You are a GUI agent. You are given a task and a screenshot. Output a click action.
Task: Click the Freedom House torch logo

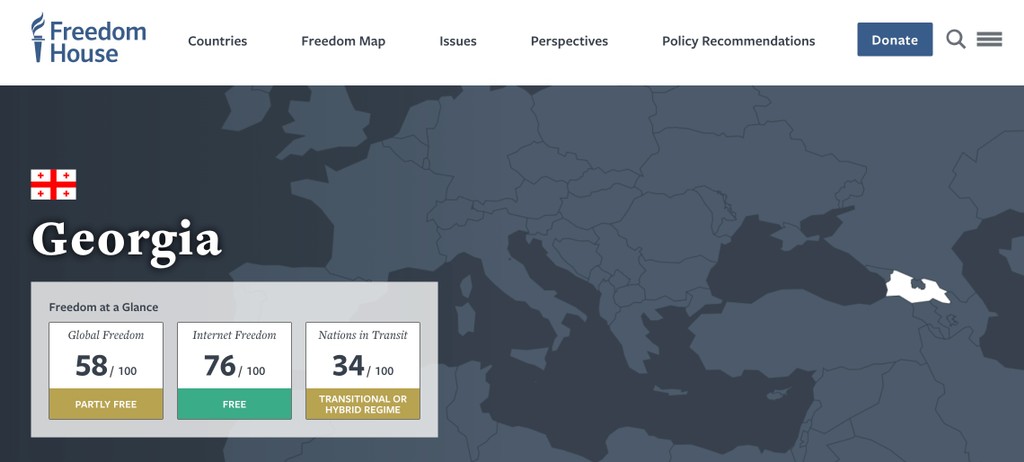tap(39, 38)
